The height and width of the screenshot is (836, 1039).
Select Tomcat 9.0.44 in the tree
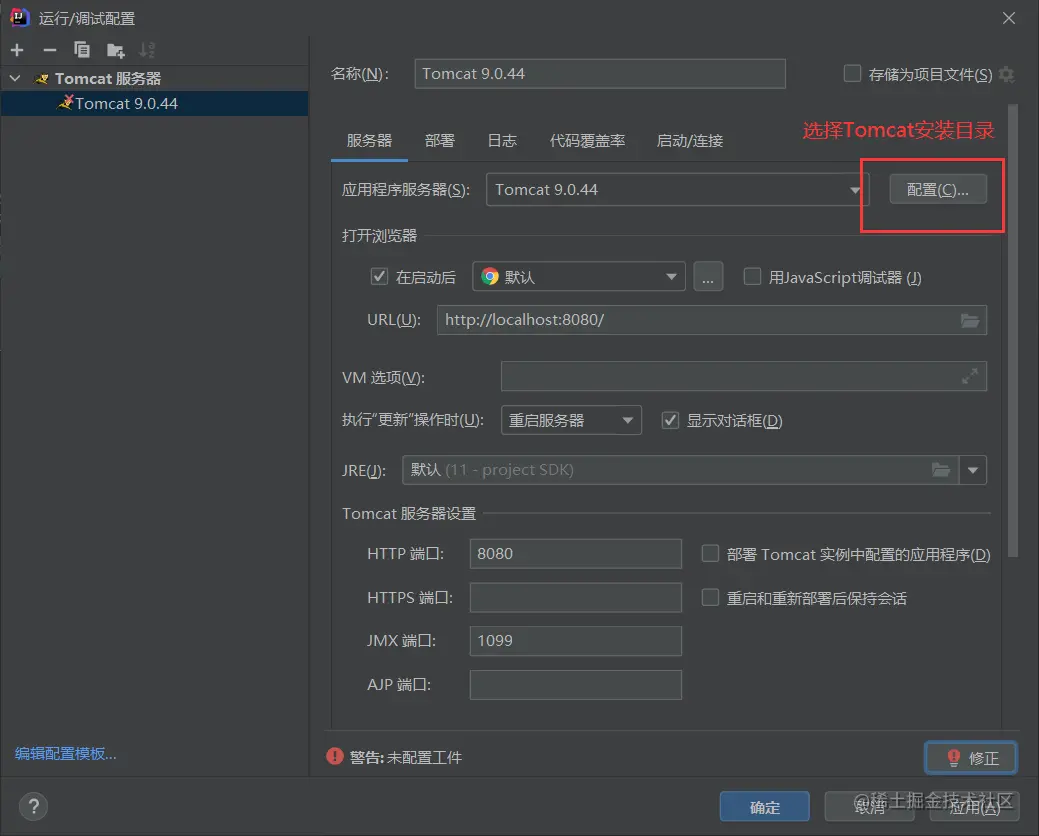pyautogui.click(x=154, y=104)
